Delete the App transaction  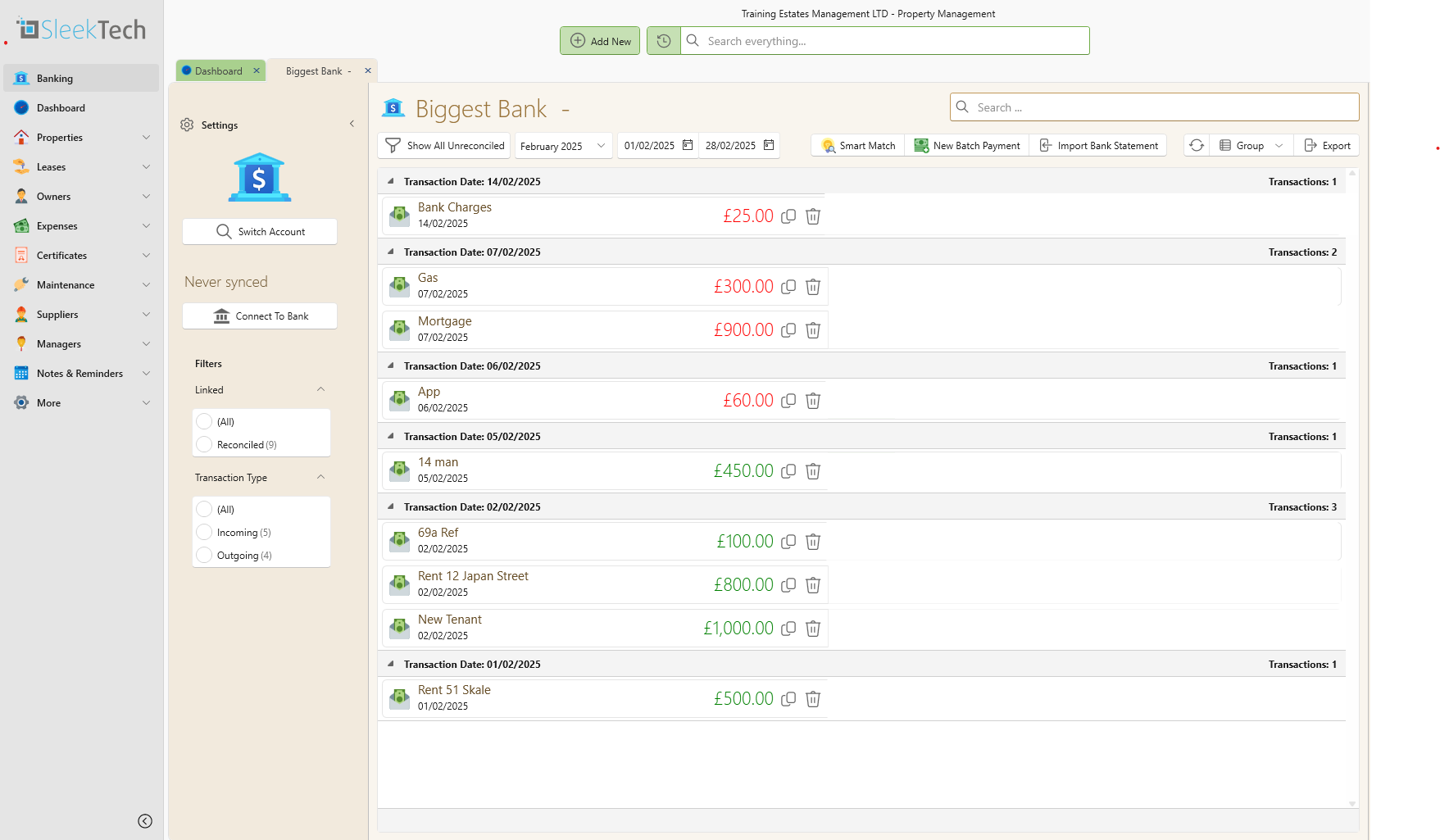(x=813, y=401)
